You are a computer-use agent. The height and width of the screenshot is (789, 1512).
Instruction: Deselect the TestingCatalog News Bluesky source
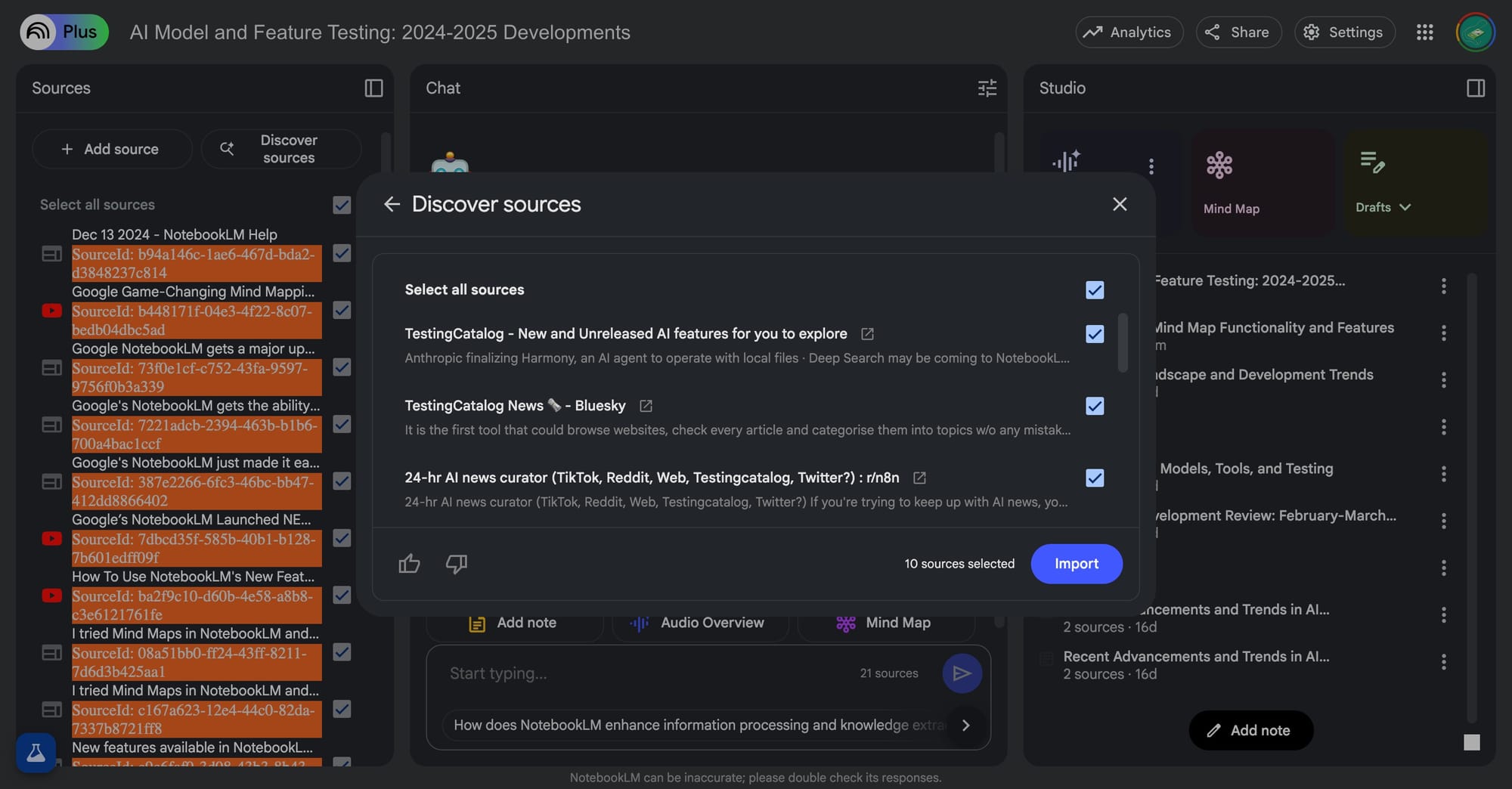(x=1095, y=406)
